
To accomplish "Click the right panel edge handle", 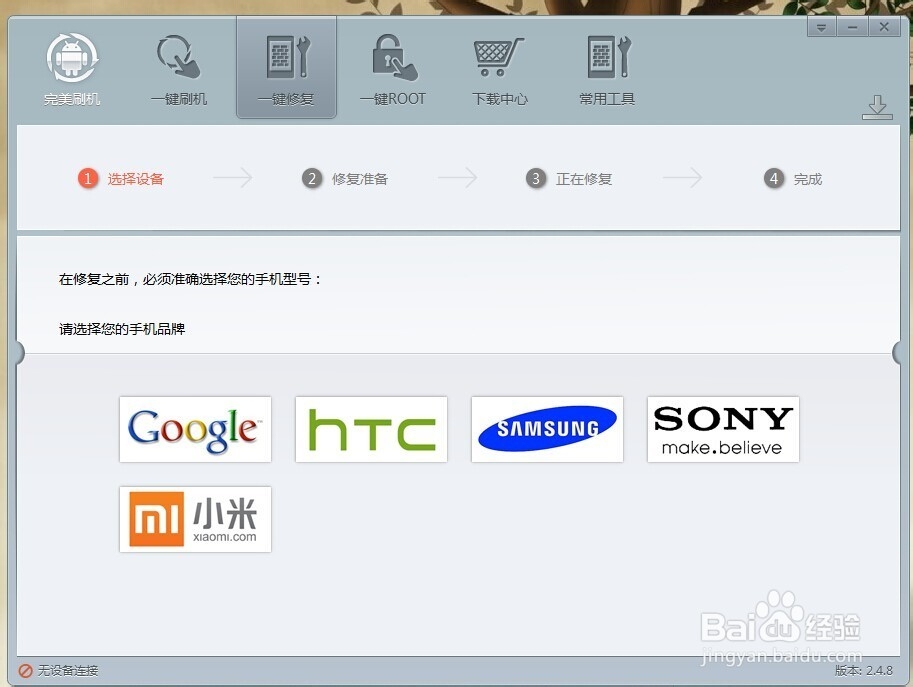I will tap(897, 352).
